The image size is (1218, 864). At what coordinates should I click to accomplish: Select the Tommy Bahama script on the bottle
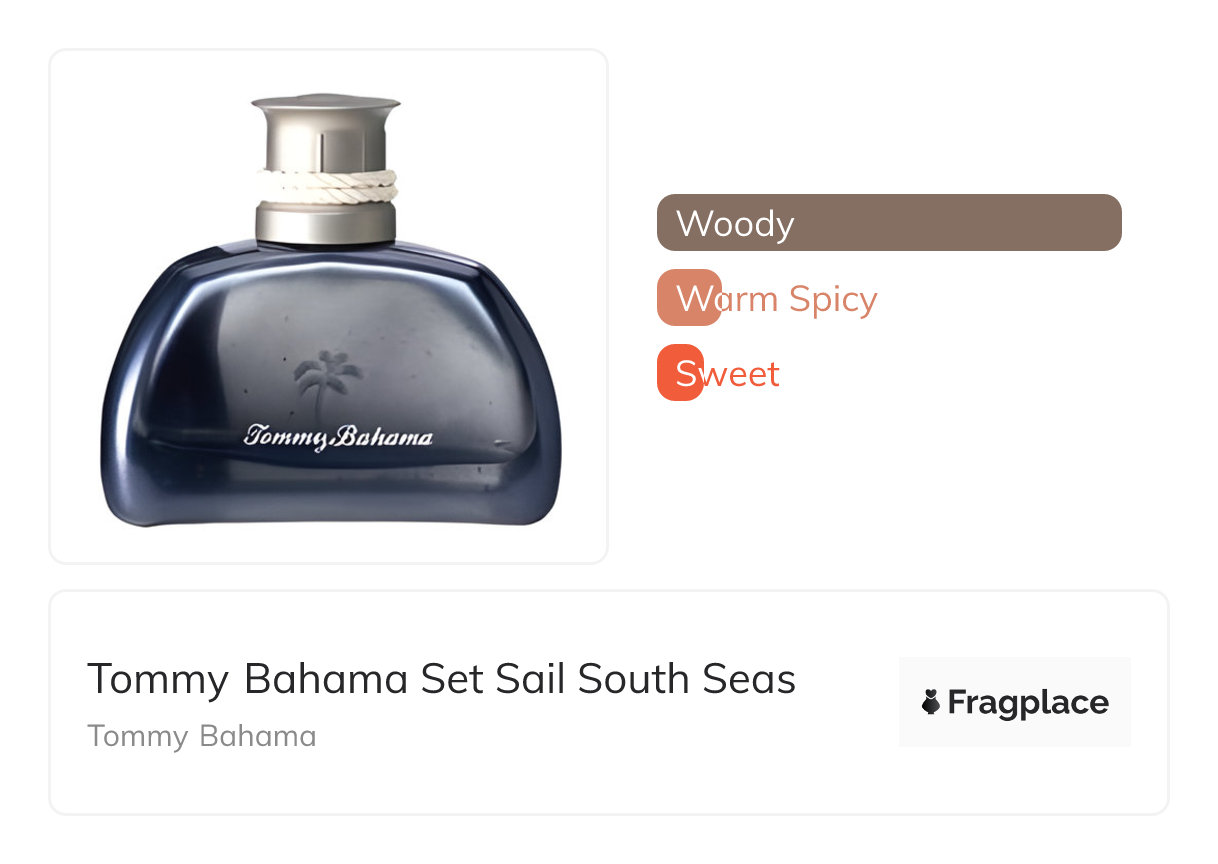[339, 437]
